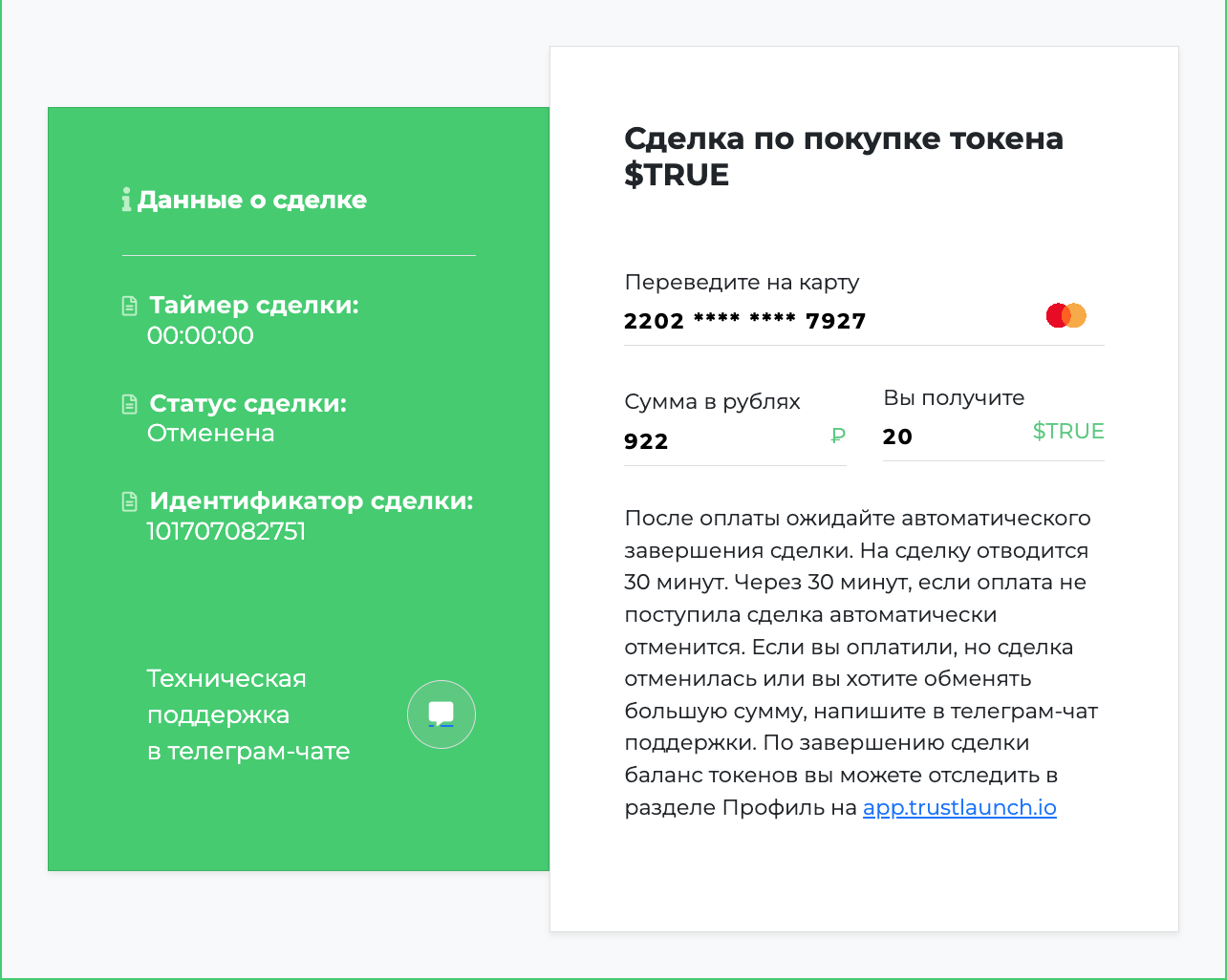Click the document icon next to Таймер сделки
This screenshot has height=980, width=1227.
130,306
